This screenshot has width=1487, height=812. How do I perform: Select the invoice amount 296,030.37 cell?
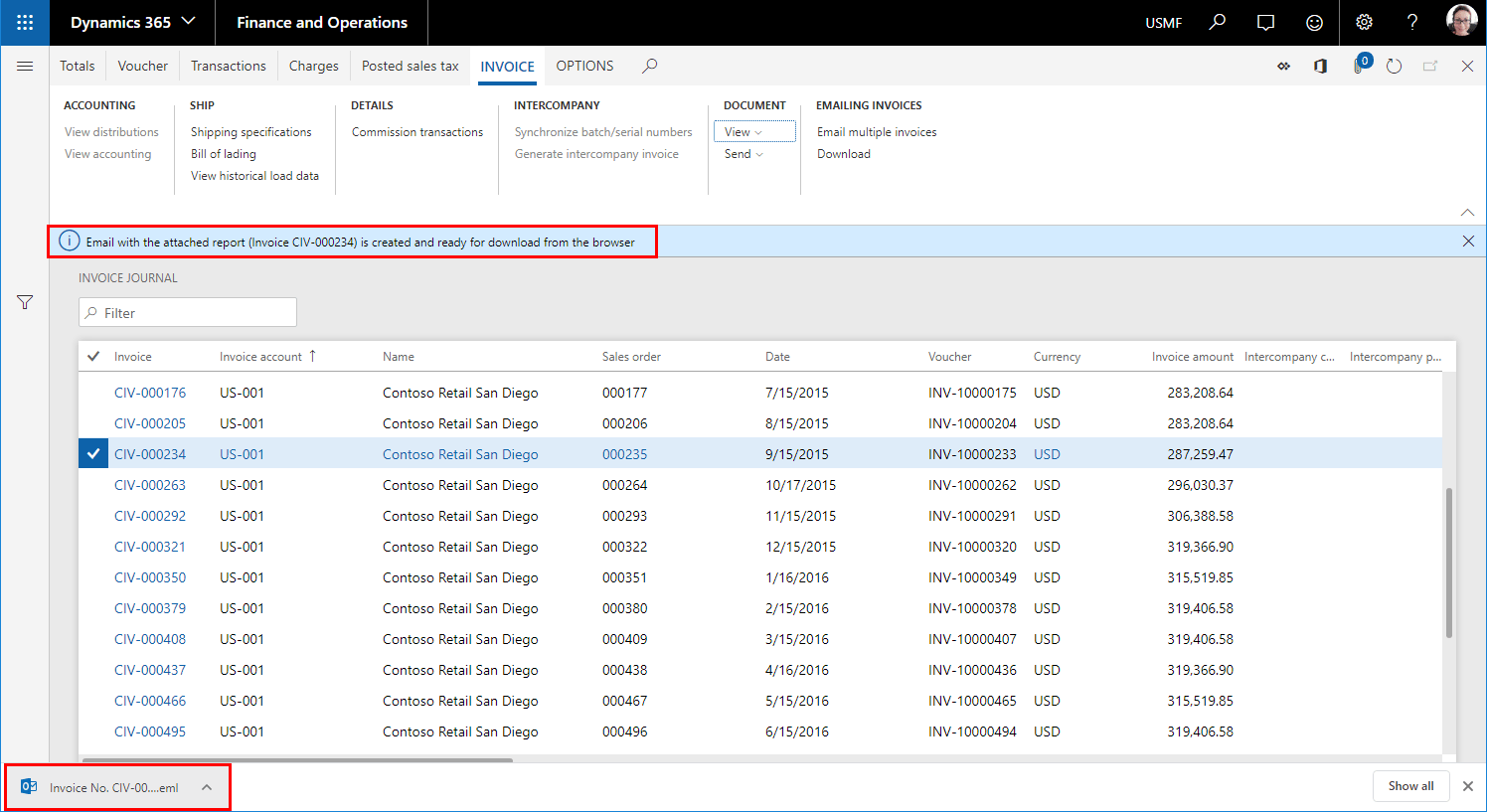click(1200, 485)
